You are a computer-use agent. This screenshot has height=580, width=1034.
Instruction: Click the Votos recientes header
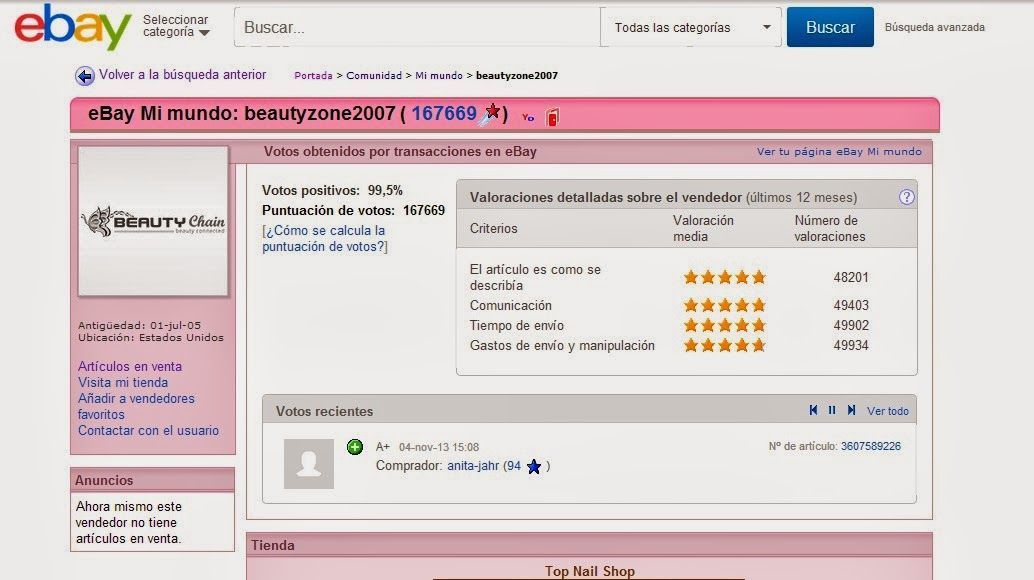pos(324,411)
